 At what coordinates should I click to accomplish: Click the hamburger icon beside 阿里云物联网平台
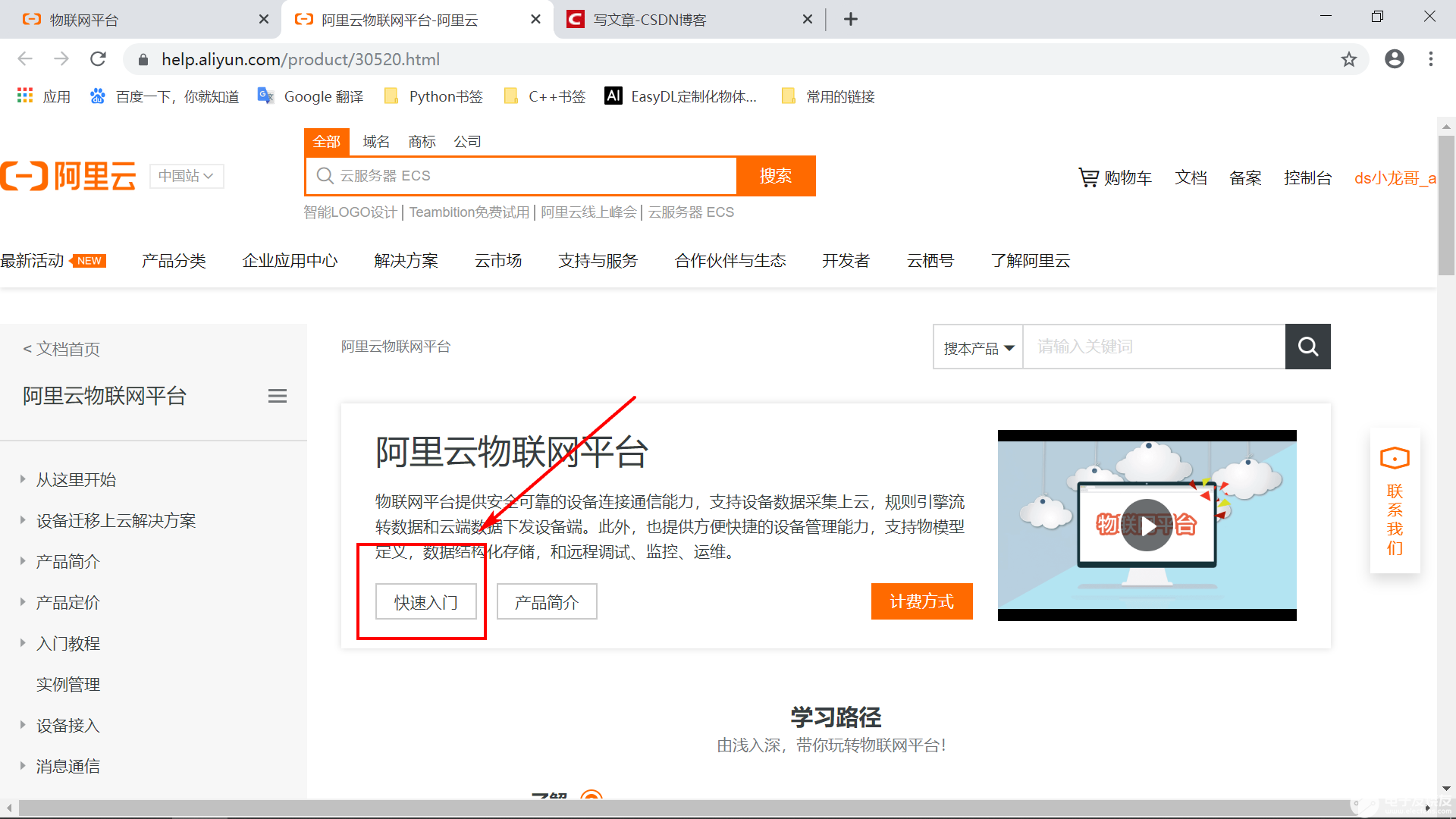coord(277,395)
